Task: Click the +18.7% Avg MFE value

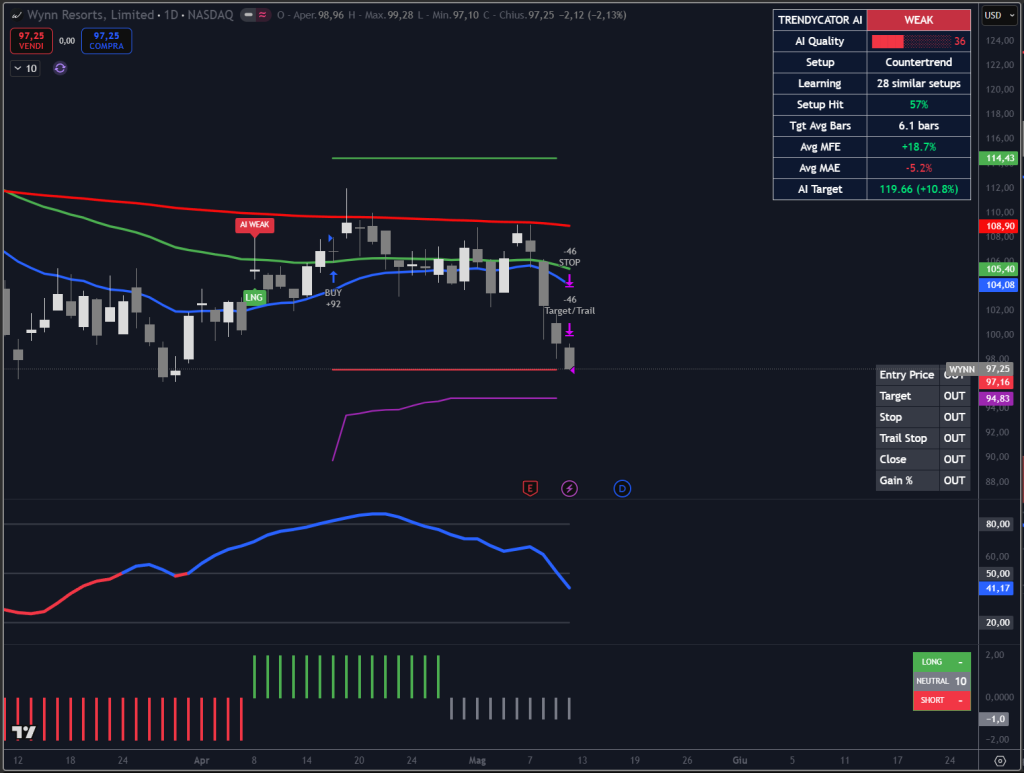Action: tap(918, 147)
